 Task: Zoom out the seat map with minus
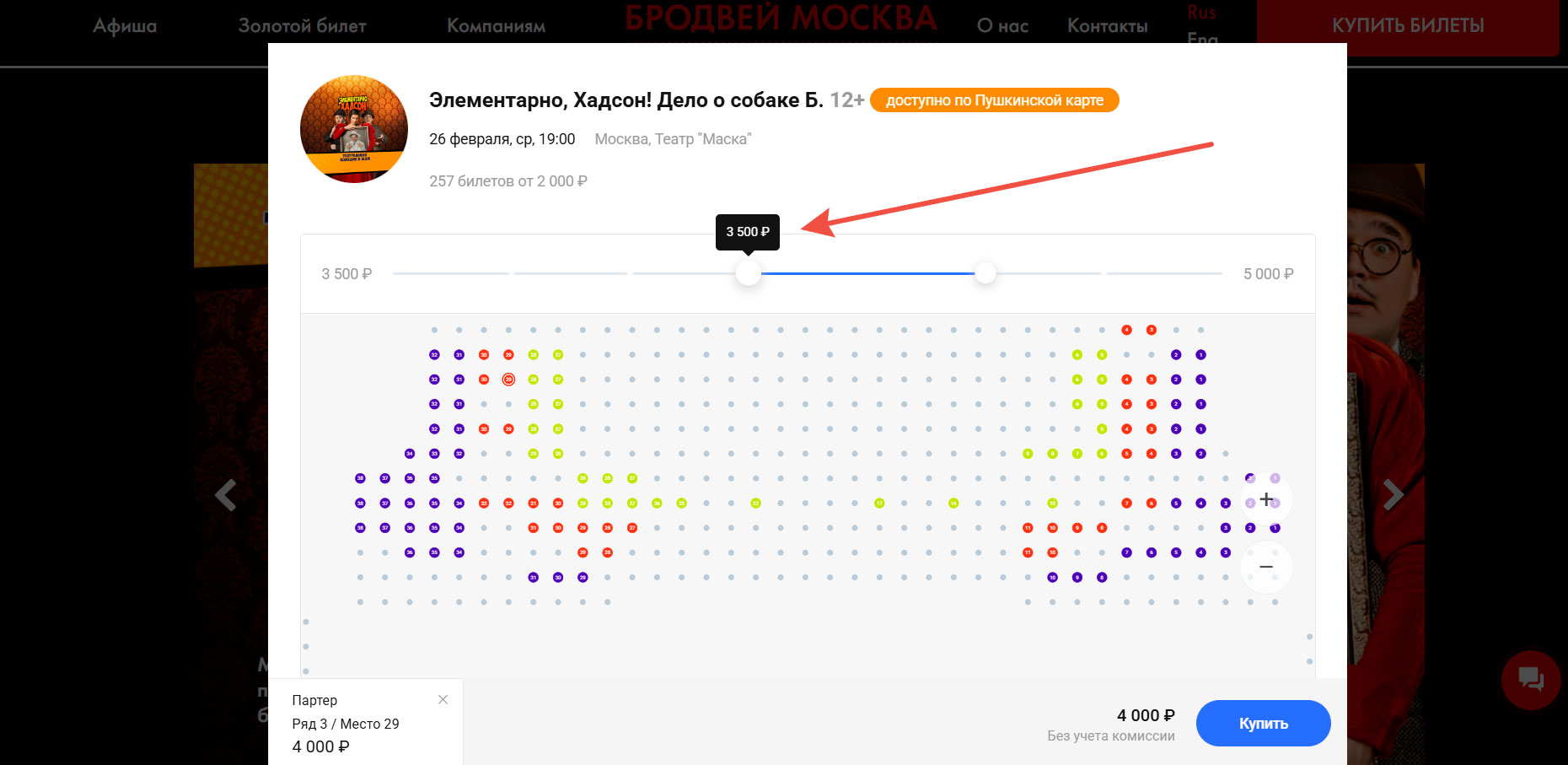(x=1266, y=567)
